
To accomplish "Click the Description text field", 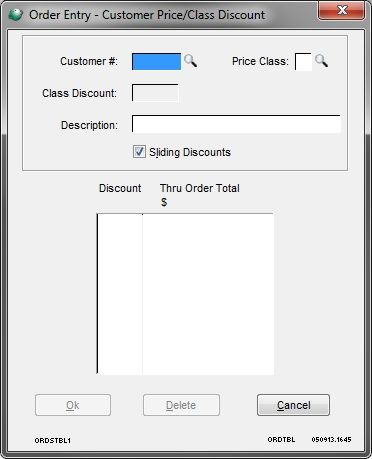I will coord(236,124).
